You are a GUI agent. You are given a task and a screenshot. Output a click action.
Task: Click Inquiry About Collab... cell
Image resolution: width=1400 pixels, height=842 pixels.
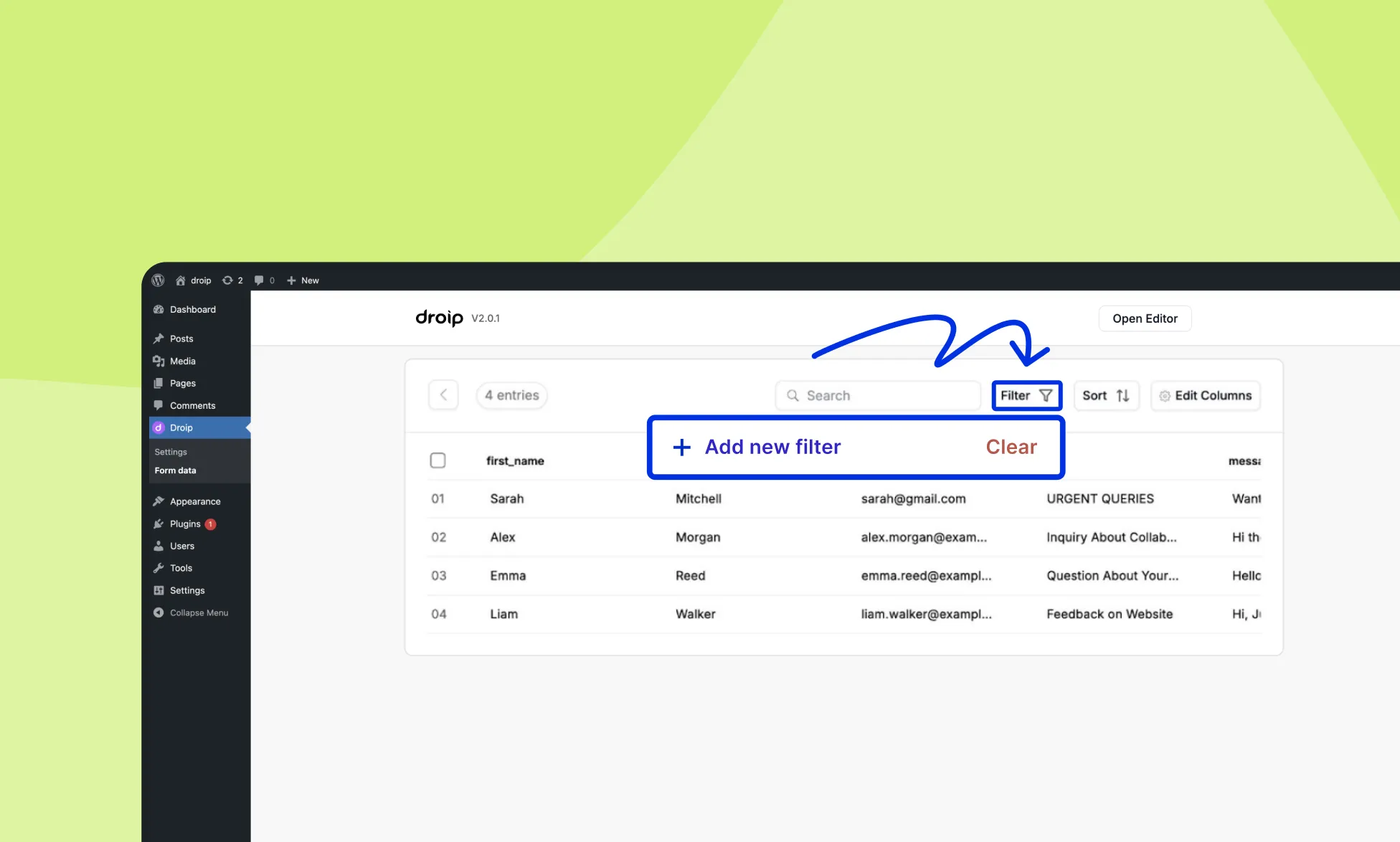1112,537
